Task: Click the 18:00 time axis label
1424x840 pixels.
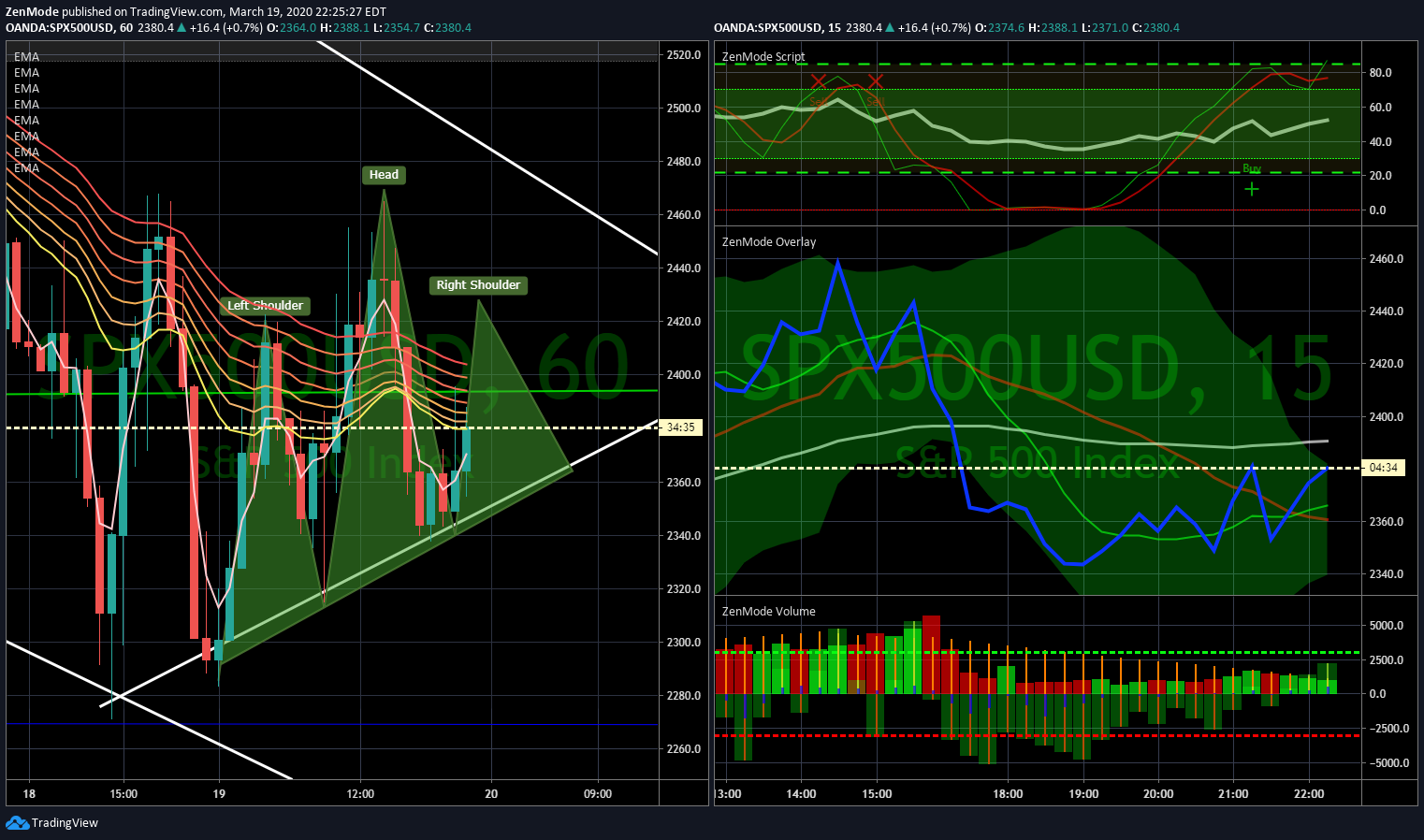Action: [x=1008, y=794]
